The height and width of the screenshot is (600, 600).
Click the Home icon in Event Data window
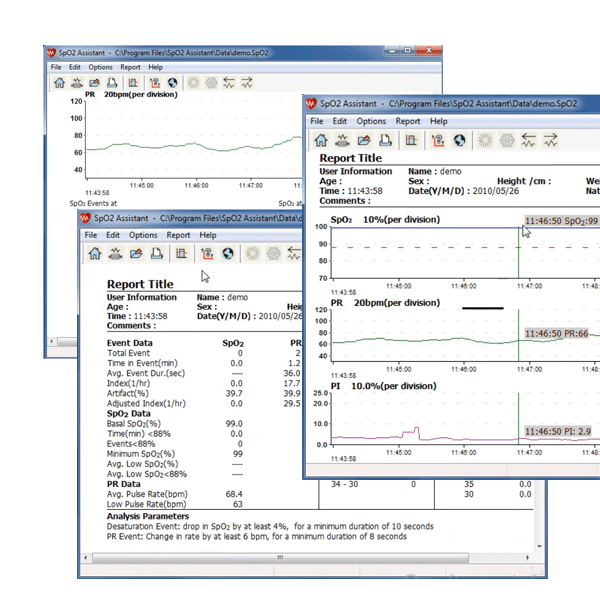click(x=94, y=254)
